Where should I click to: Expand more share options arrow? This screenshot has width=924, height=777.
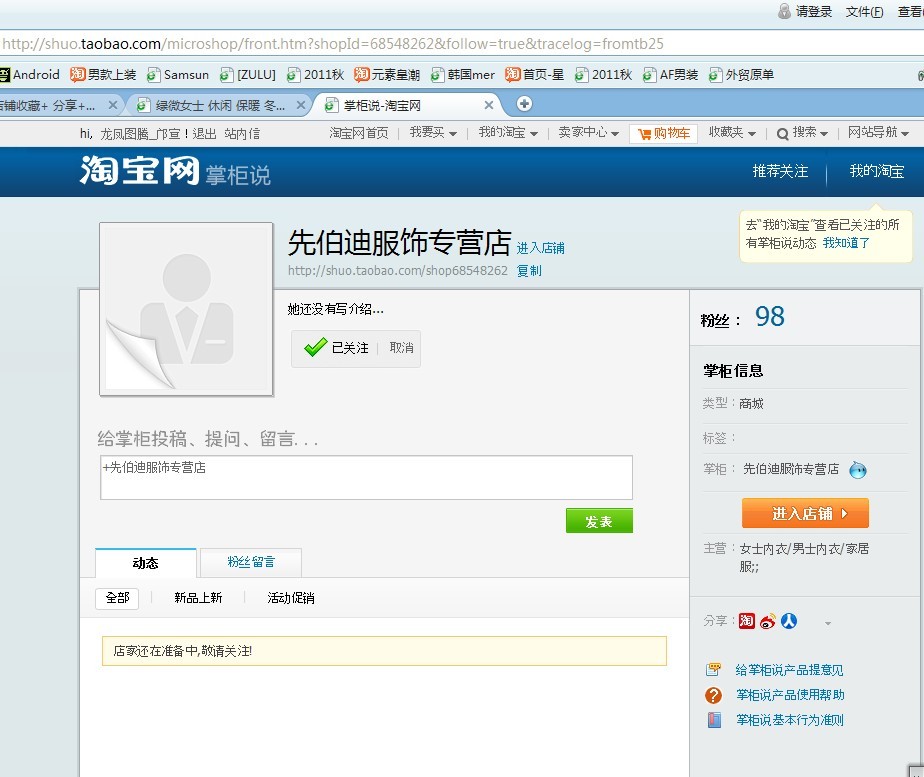click(x=828, y=623)
